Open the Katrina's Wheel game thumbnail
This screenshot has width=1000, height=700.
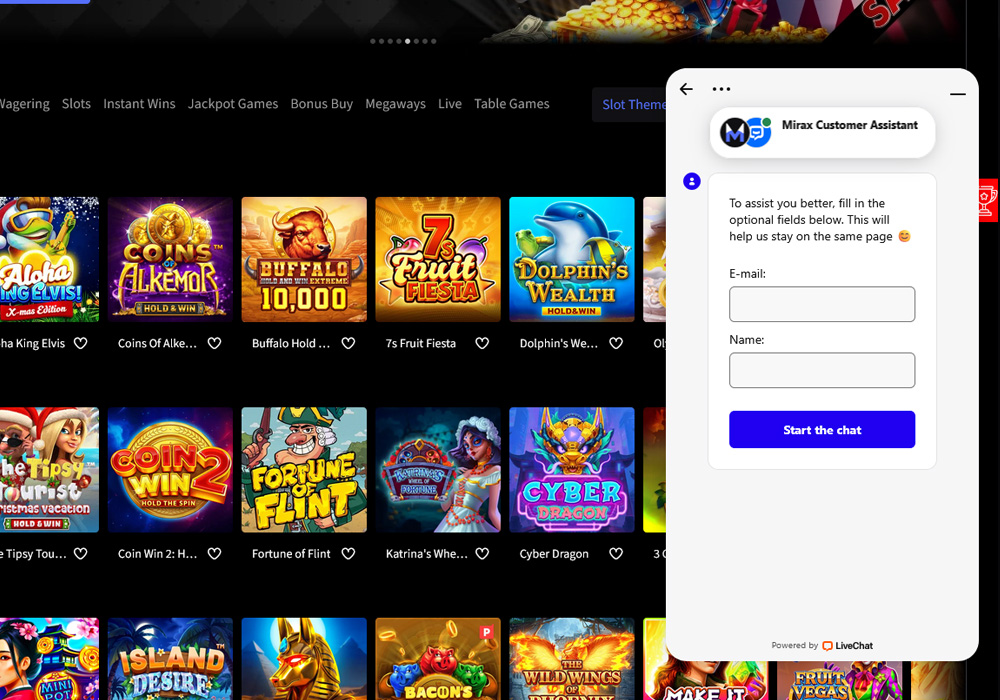pos(438,470)
